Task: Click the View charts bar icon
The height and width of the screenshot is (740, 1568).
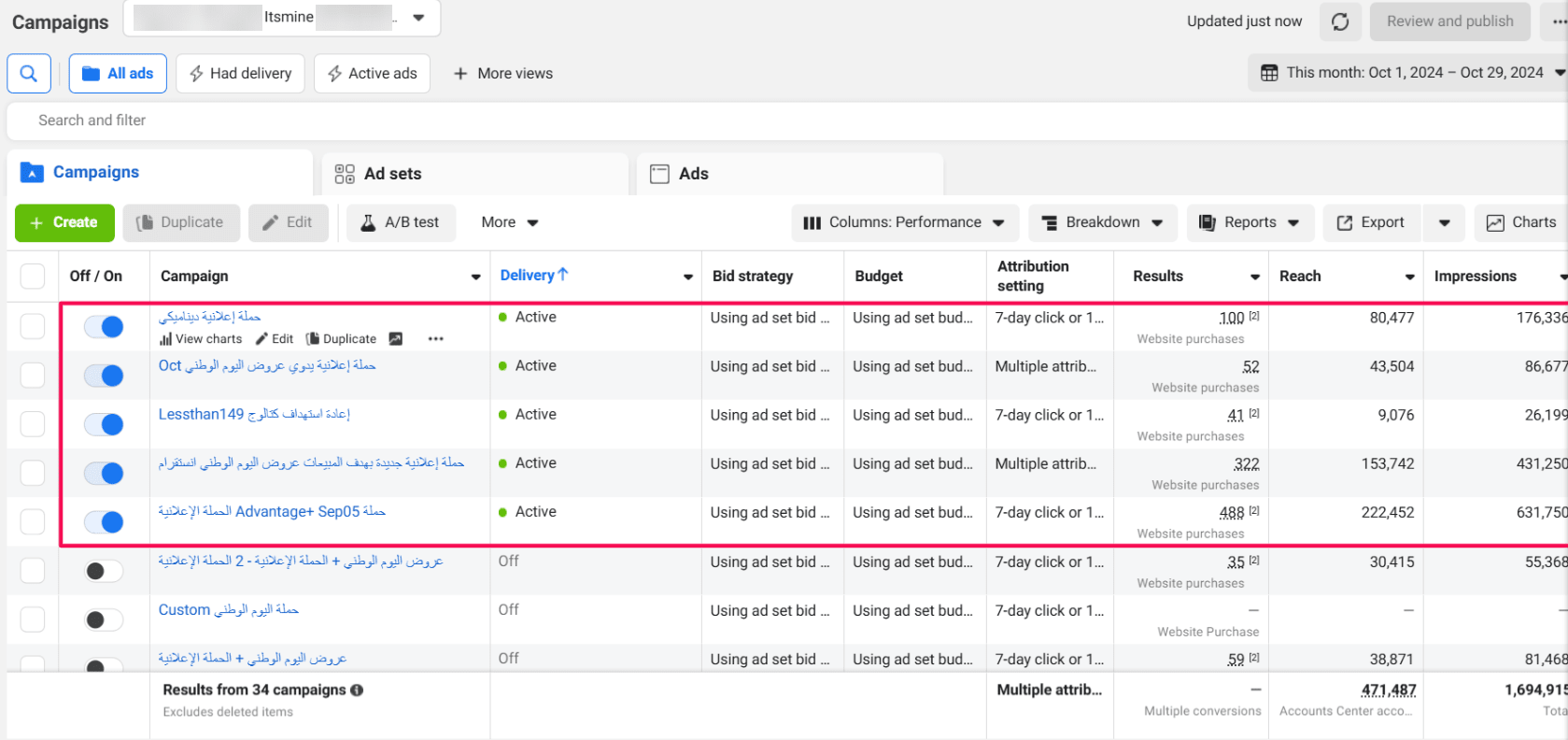Action: point(165,339)
